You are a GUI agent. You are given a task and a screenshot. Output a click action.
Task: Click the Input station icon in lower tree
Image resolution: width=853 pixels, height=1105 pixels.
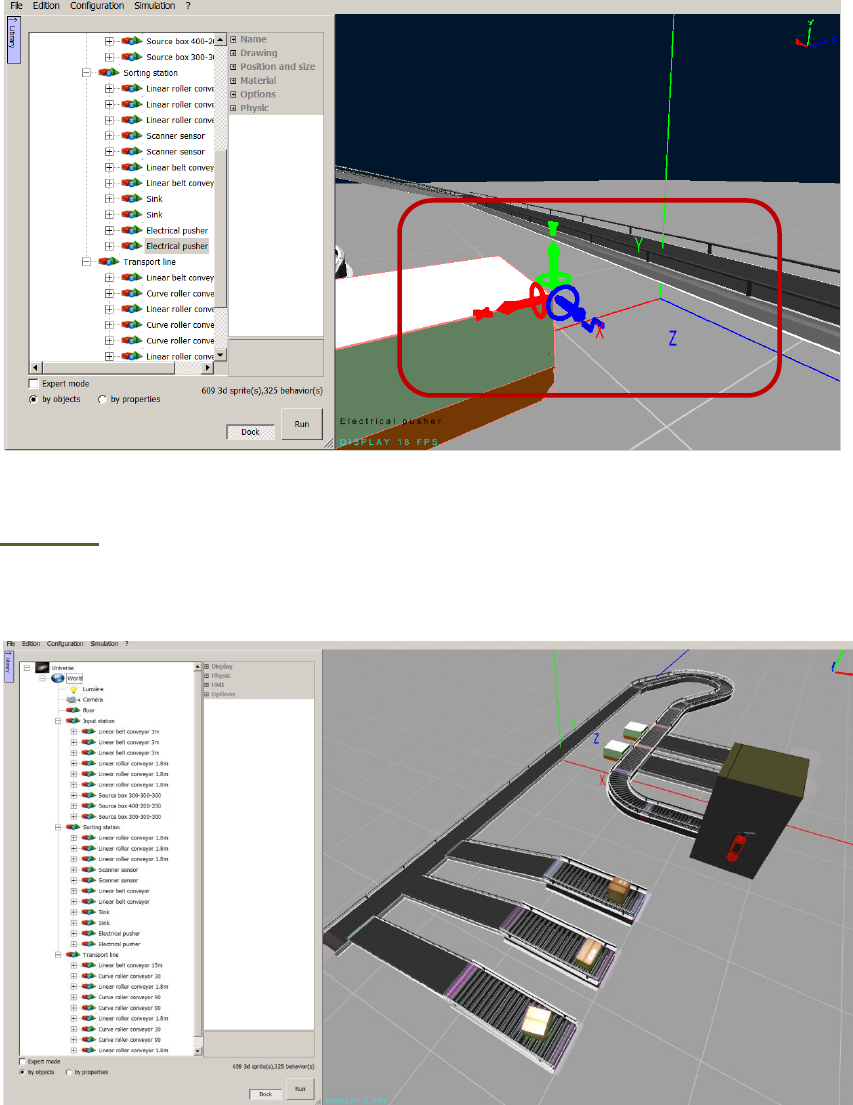click(x=73, y=721)
